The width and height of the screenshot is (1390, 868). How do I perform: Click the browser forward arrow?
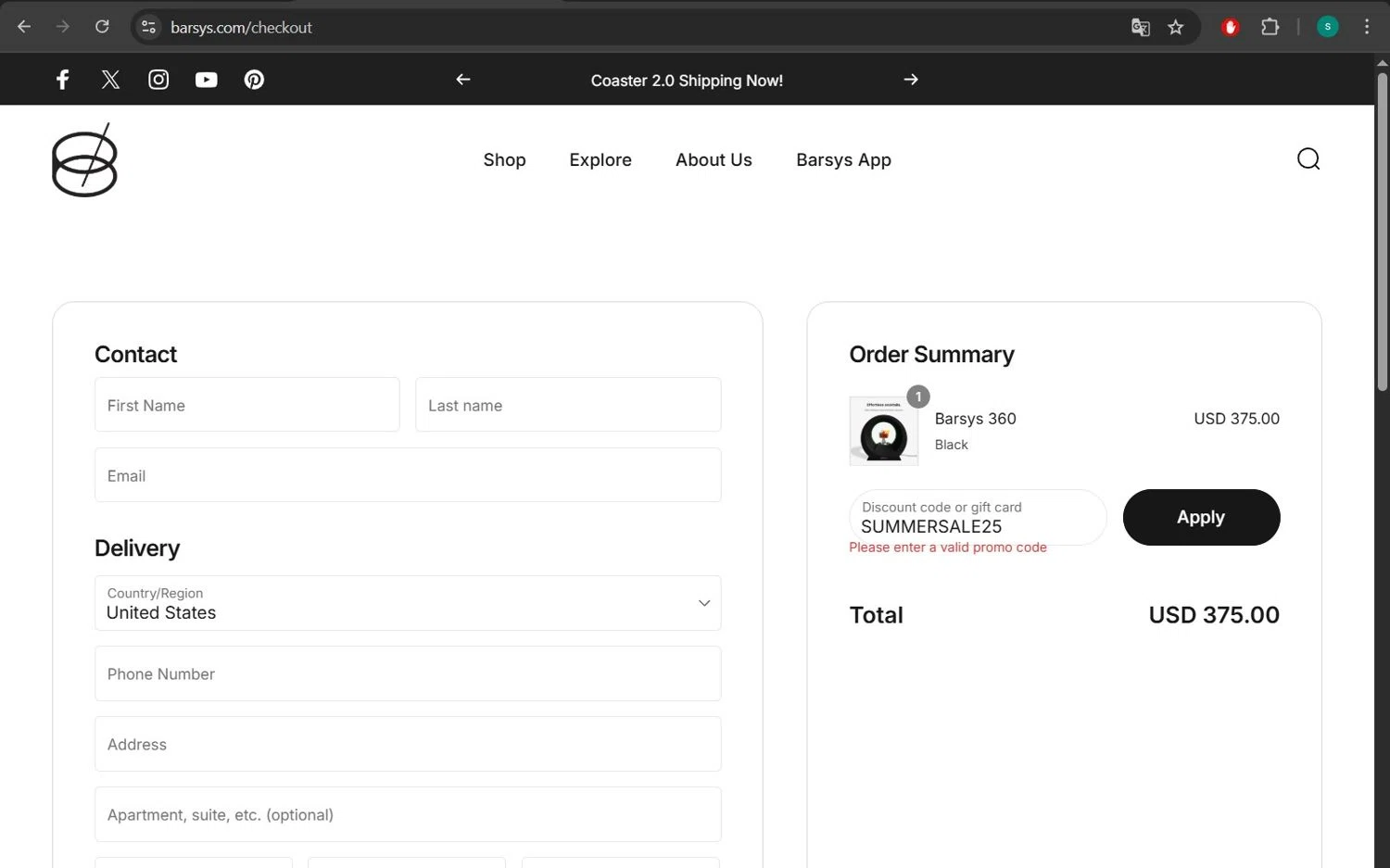[x=63, y=27]
